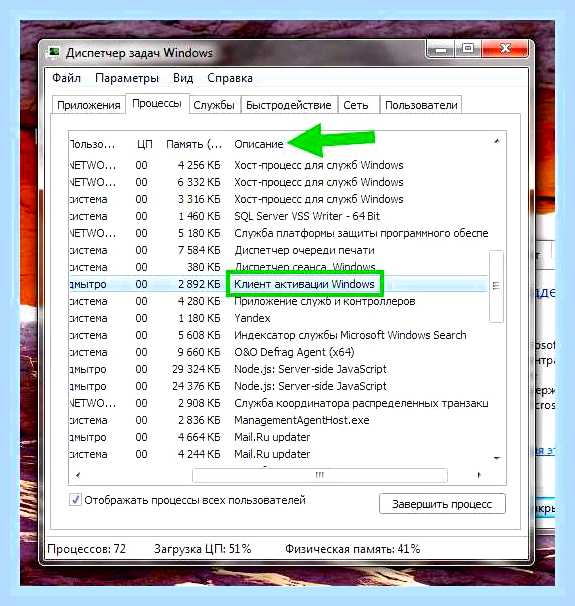
Task: Minimize the Task Manager window
Action: [440, 49]
